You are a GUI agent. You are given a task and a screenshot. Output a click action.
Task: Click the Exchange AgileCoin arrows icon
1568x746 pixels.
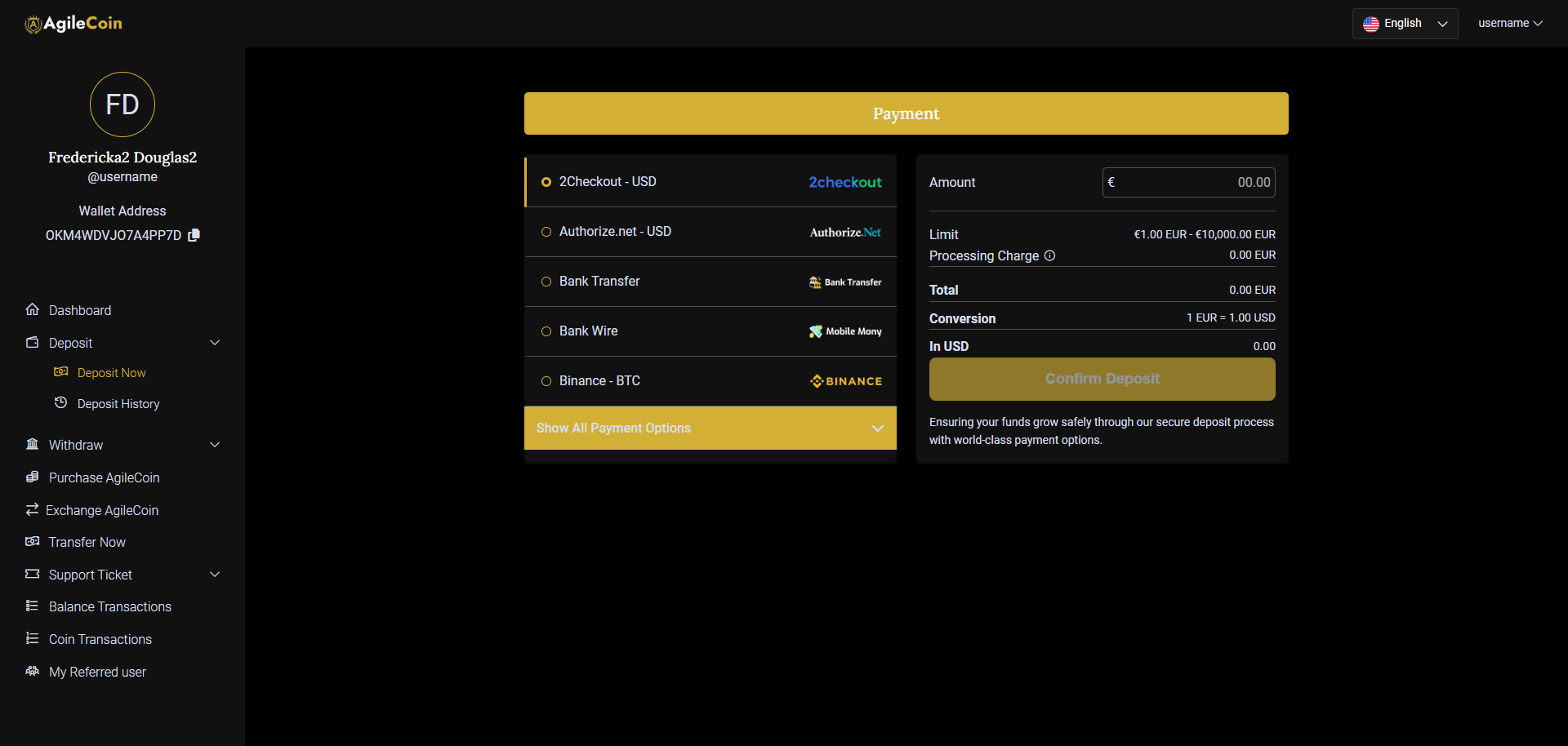33,509
